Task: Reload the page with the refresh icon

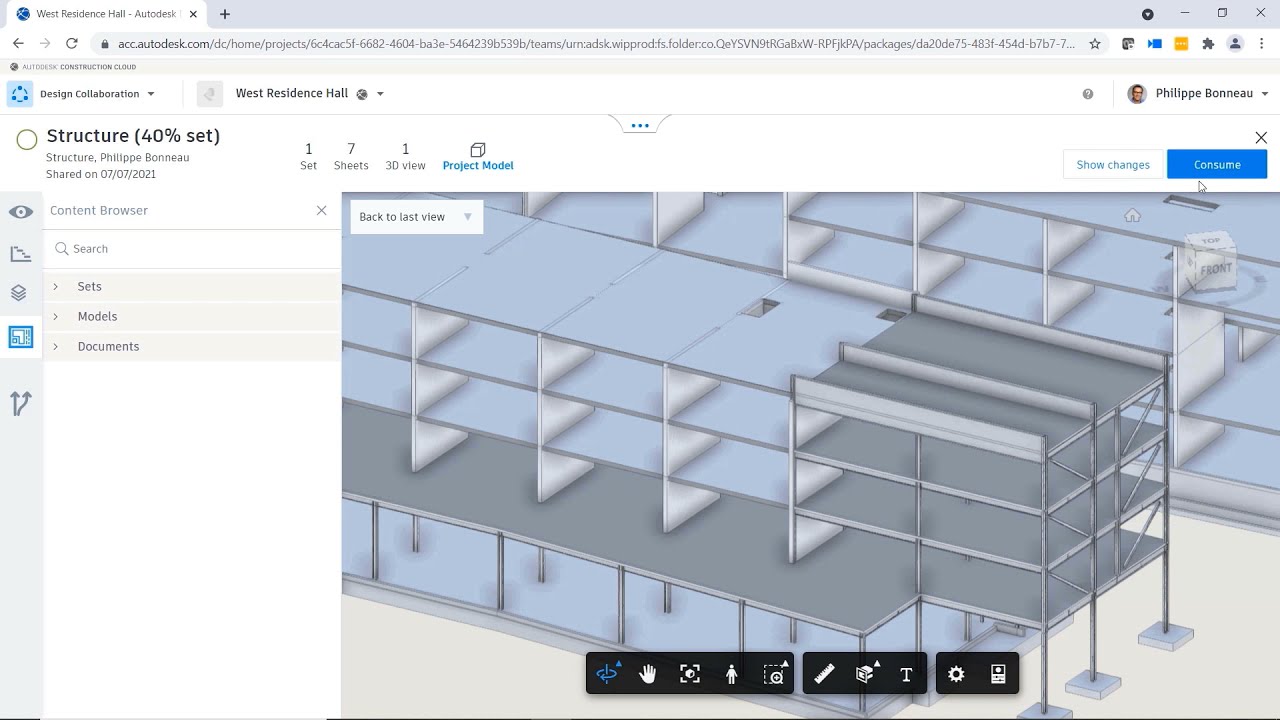Action: pos(72,43)
